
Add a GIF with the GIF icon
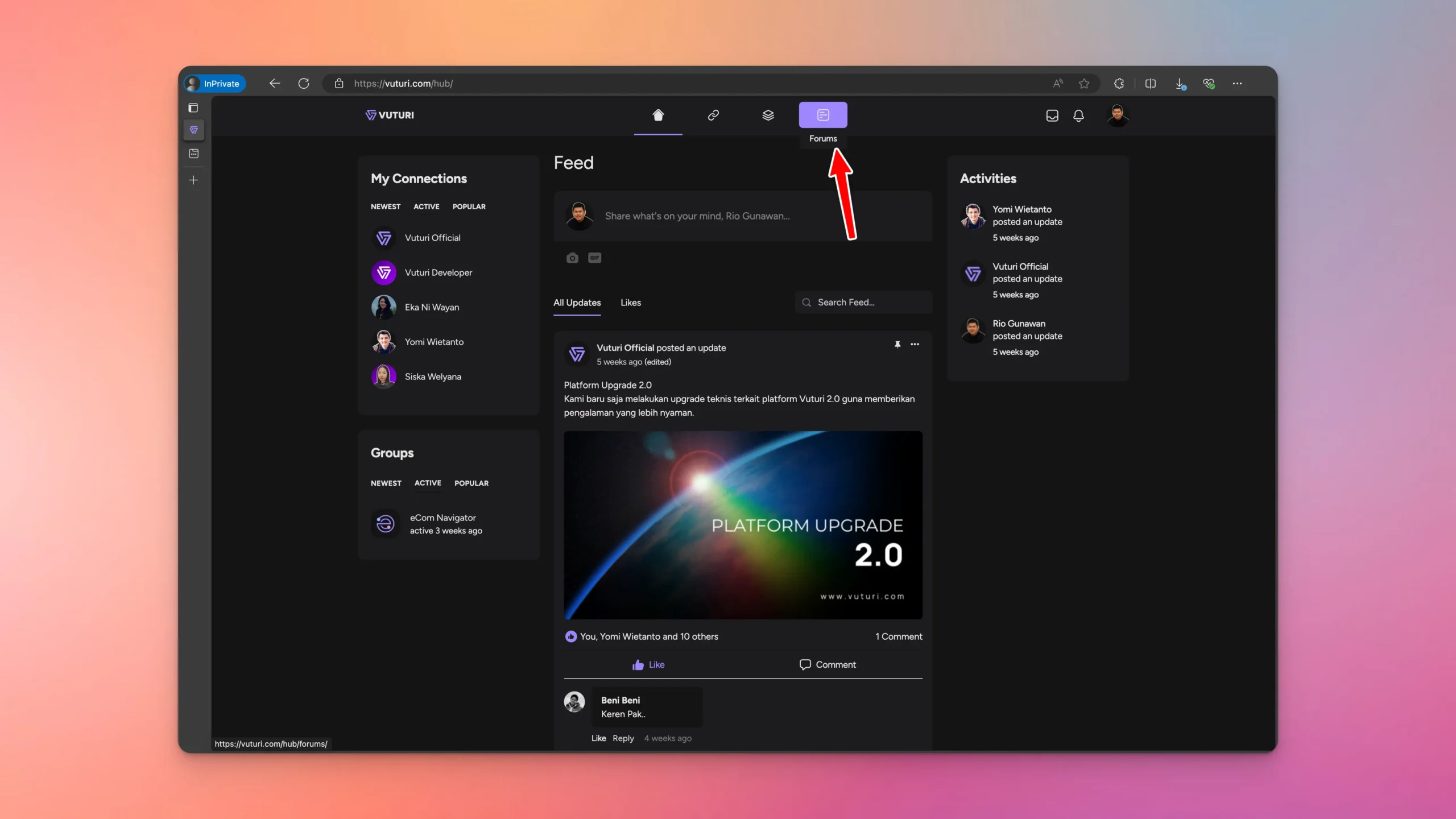tap(594, 258)
